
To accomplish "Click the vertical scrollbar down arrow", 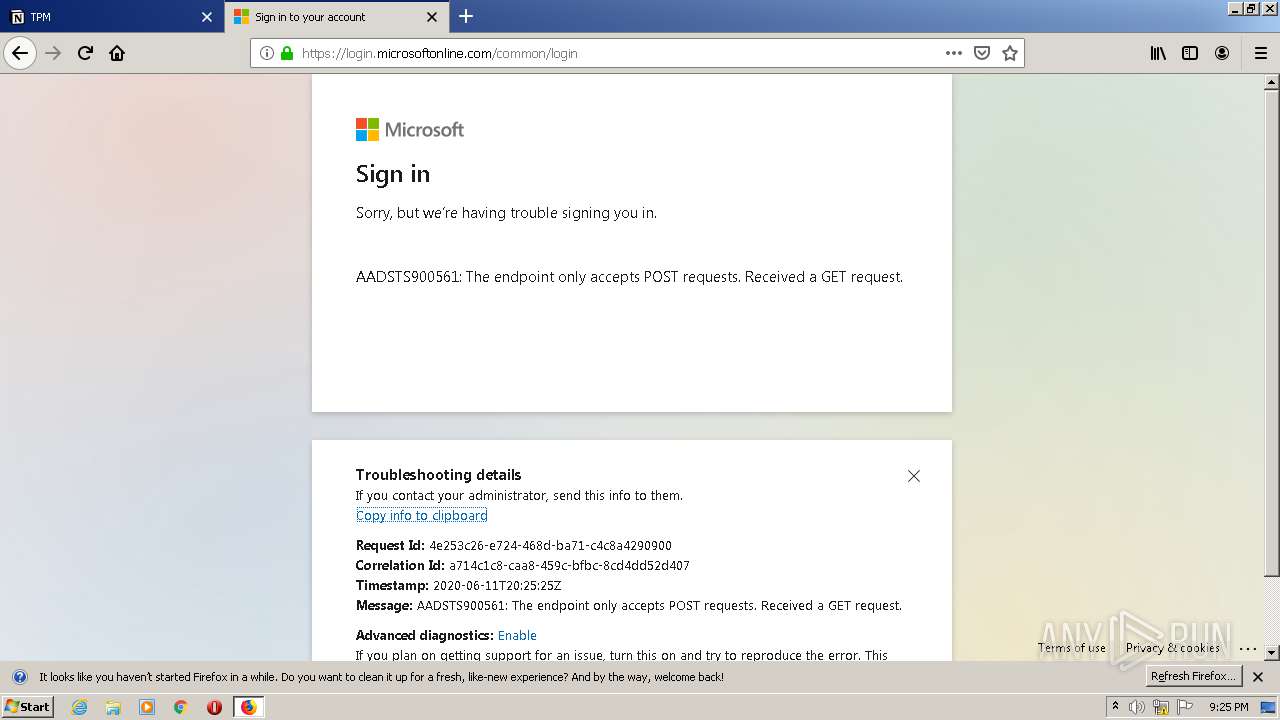I will tap(1272, 653).
